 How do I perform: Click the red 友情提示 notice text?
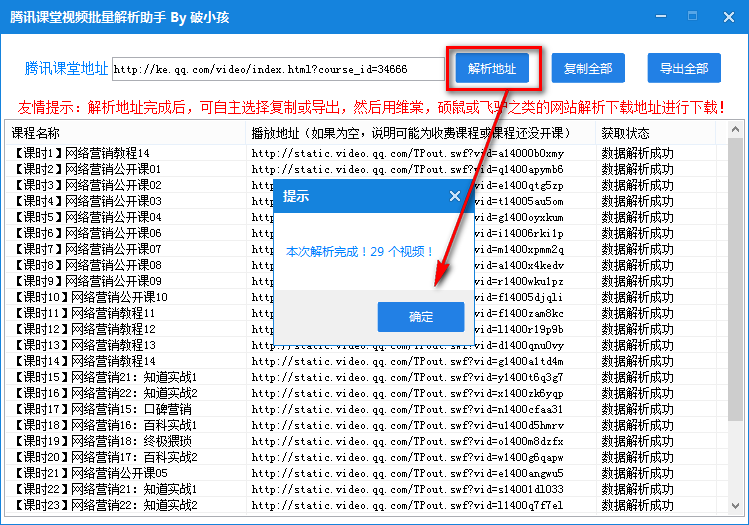(372, 107)
